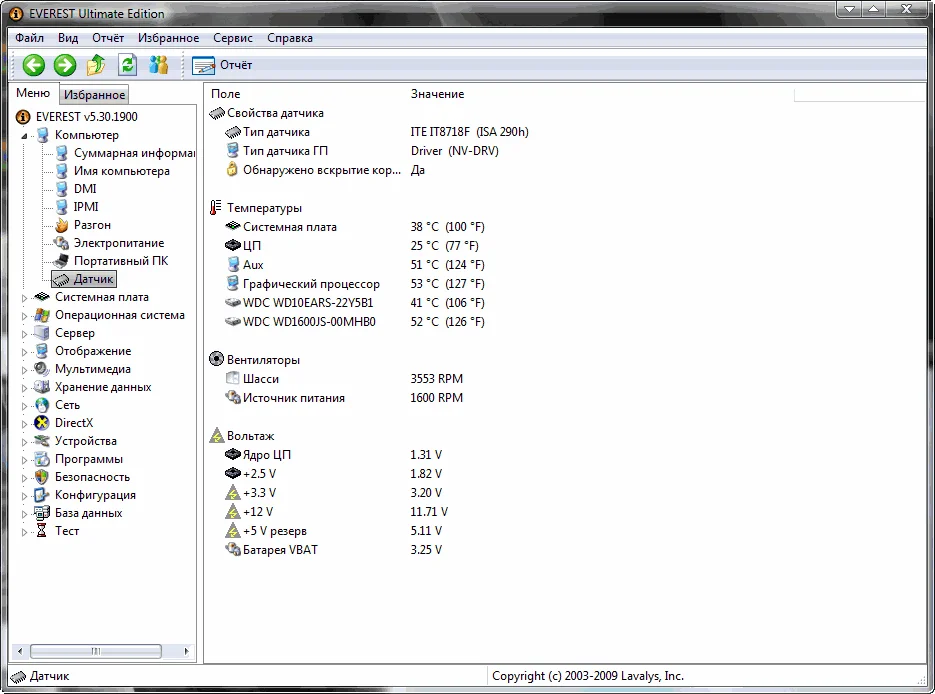Image resolution: width=935 pixels, height=694 pixels.
Task: Click the Электропитание power icon
Action: [61, 243]
